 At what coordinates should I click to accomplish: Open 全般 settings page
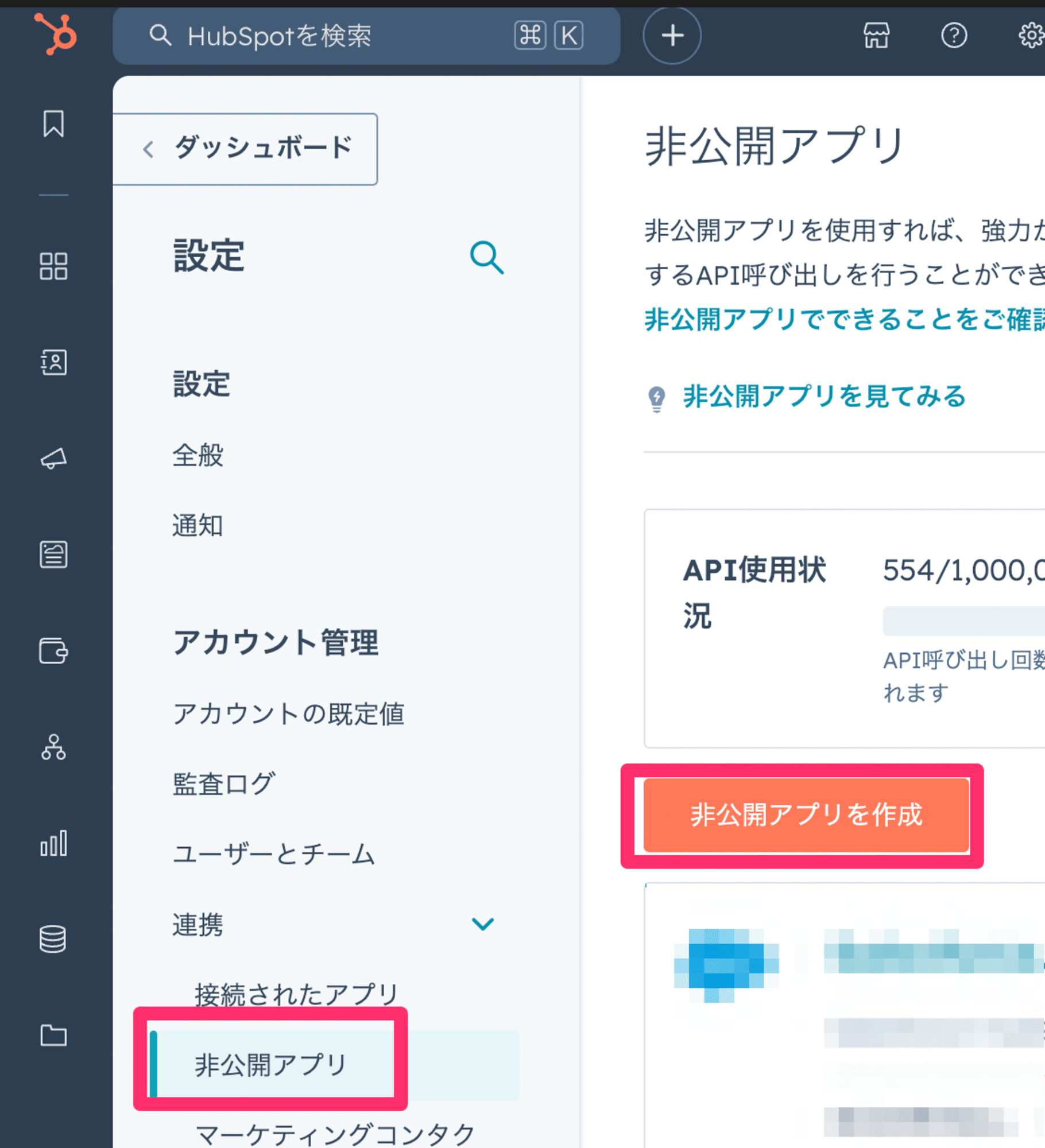[198, 455]
